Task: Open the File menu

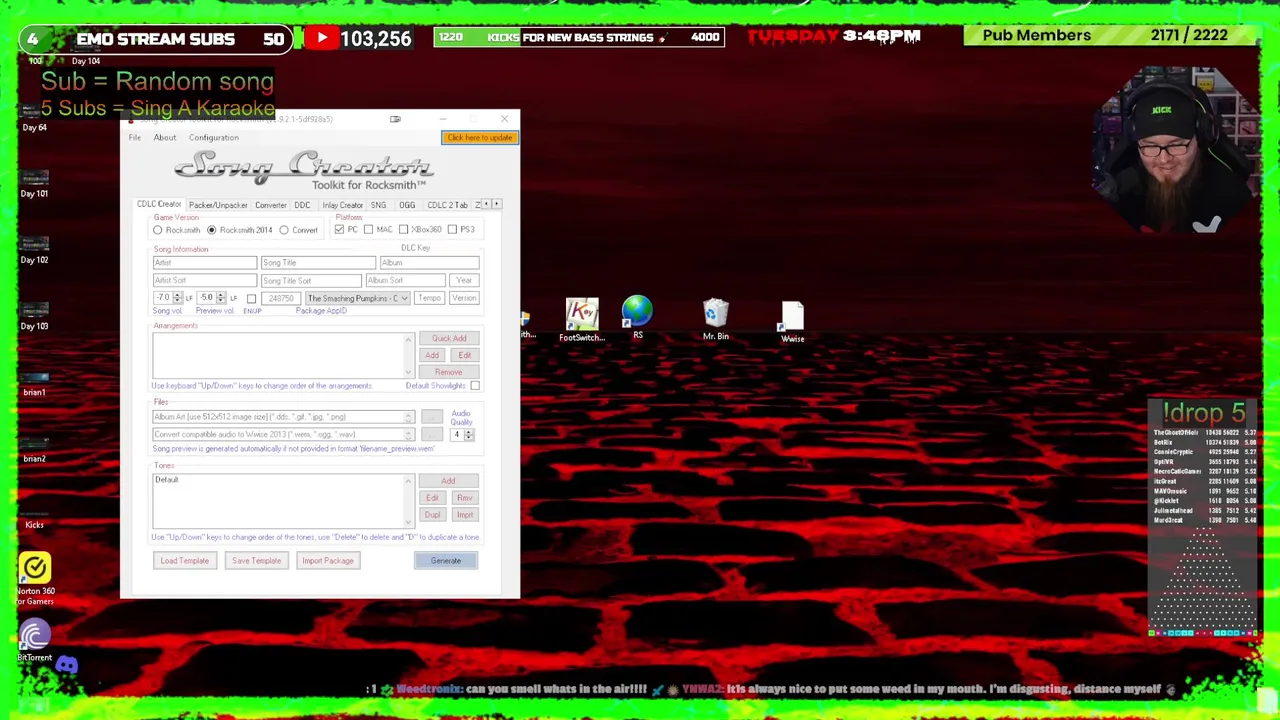Action: pos(134,138)
